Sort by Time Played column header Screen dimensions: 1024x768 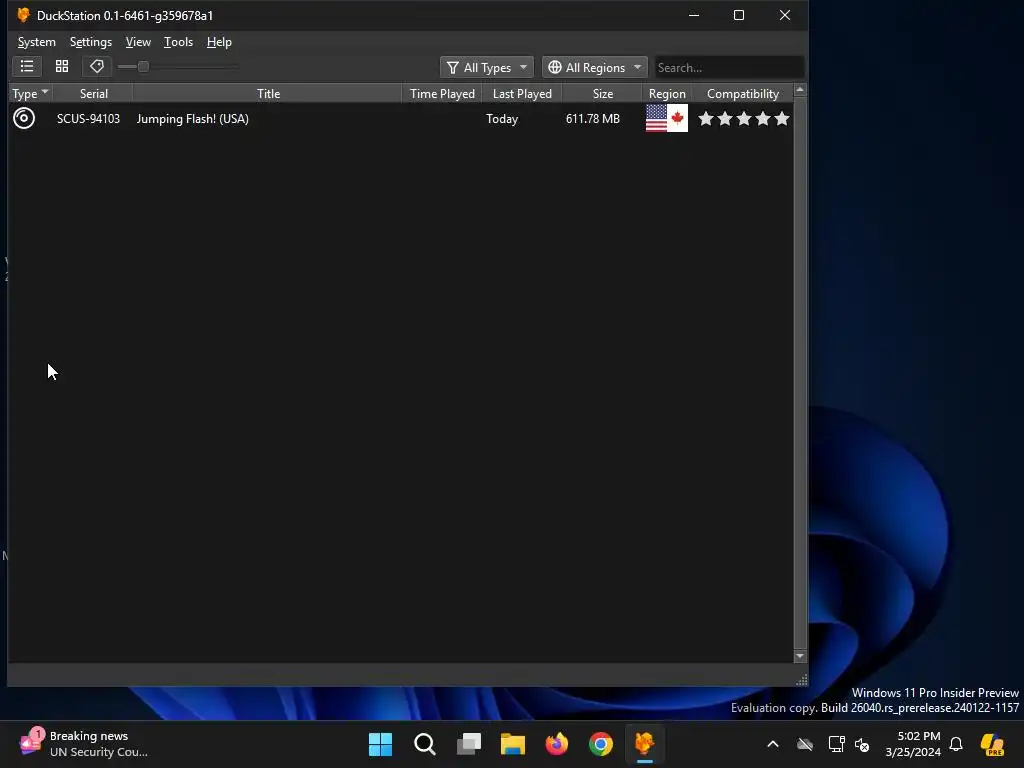coord(442,93)
